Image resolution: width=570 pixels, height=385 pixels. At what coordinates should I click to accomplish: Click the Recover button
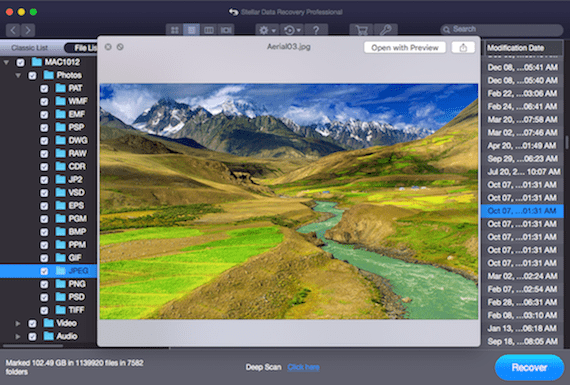pyautogui.click(x=529, y=368)
